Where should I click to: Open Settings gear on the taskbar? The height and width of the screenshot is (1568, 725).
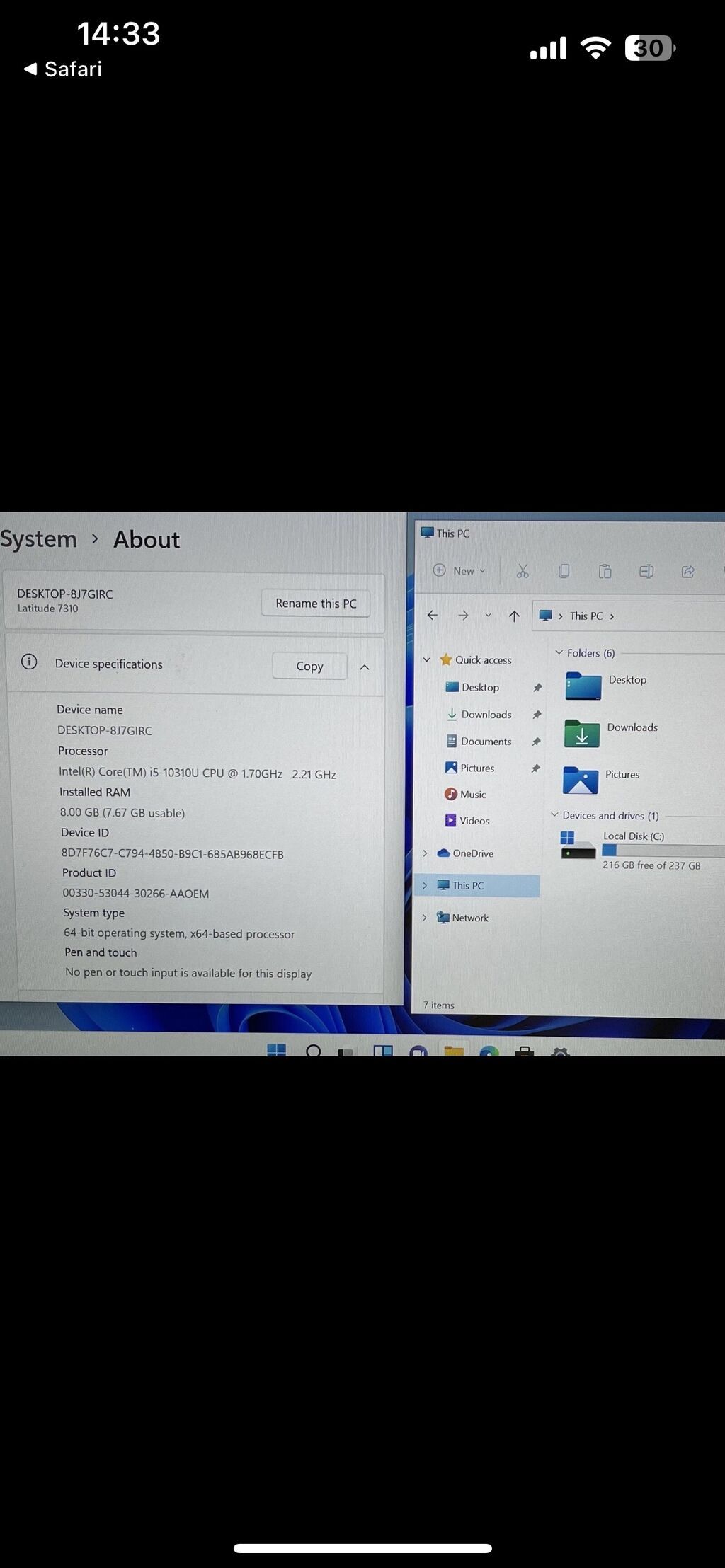(x=560, y=1052)
